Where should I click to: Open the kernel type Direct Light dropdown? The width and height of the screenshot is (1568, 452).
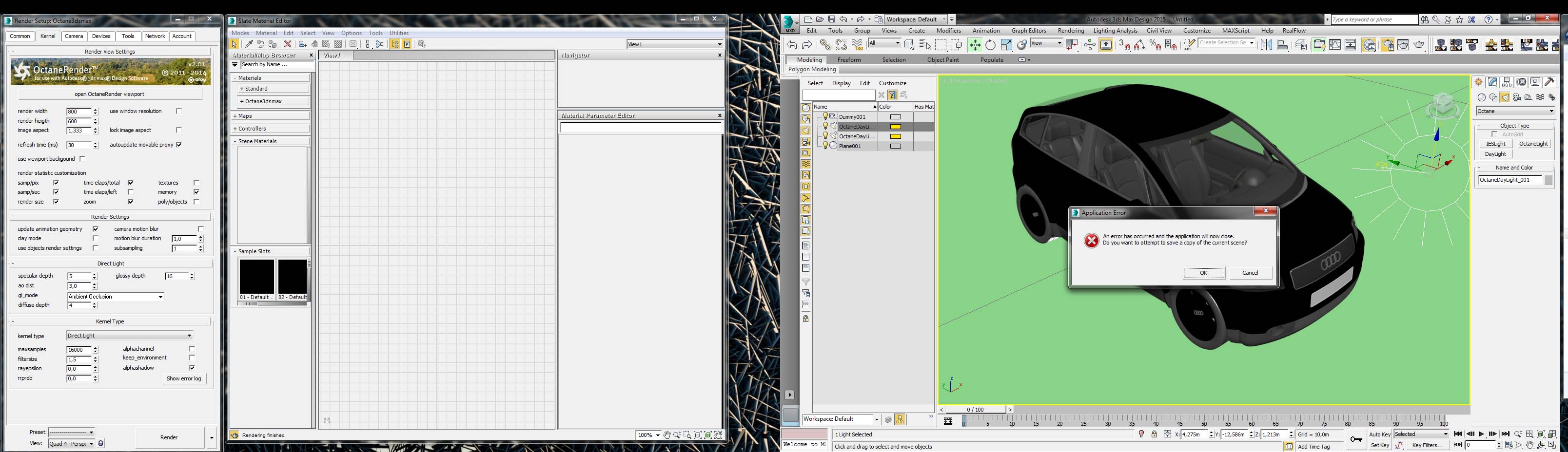130,336
